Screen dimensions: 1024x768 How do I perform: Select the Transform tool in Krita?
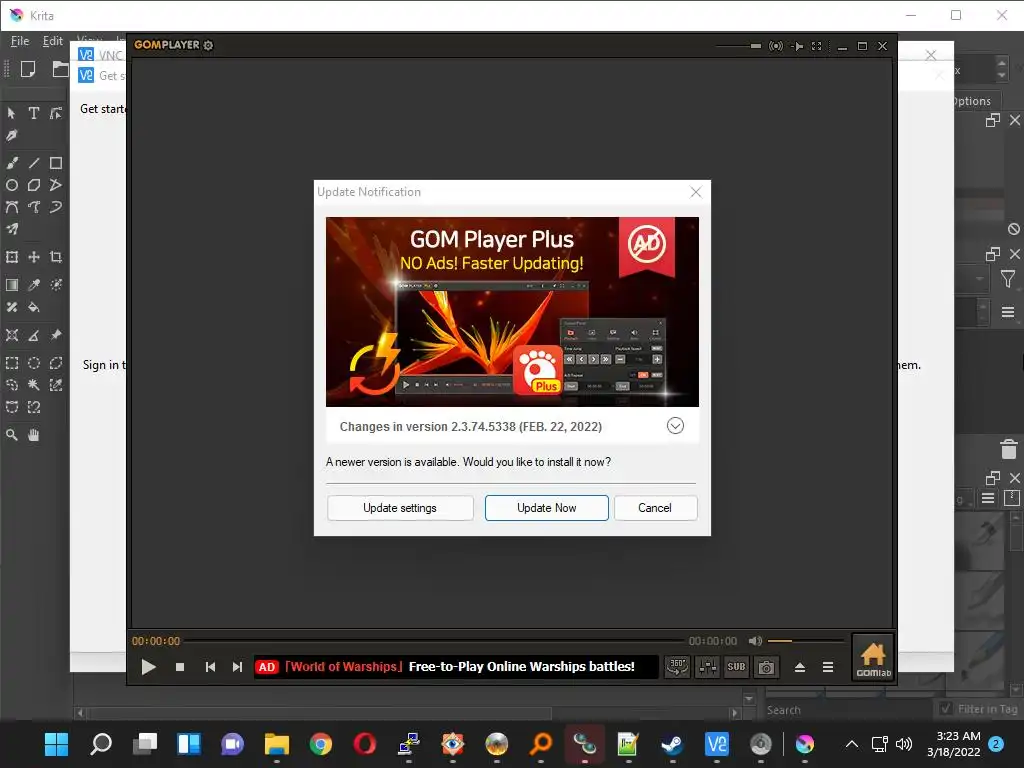pos(12,257)
